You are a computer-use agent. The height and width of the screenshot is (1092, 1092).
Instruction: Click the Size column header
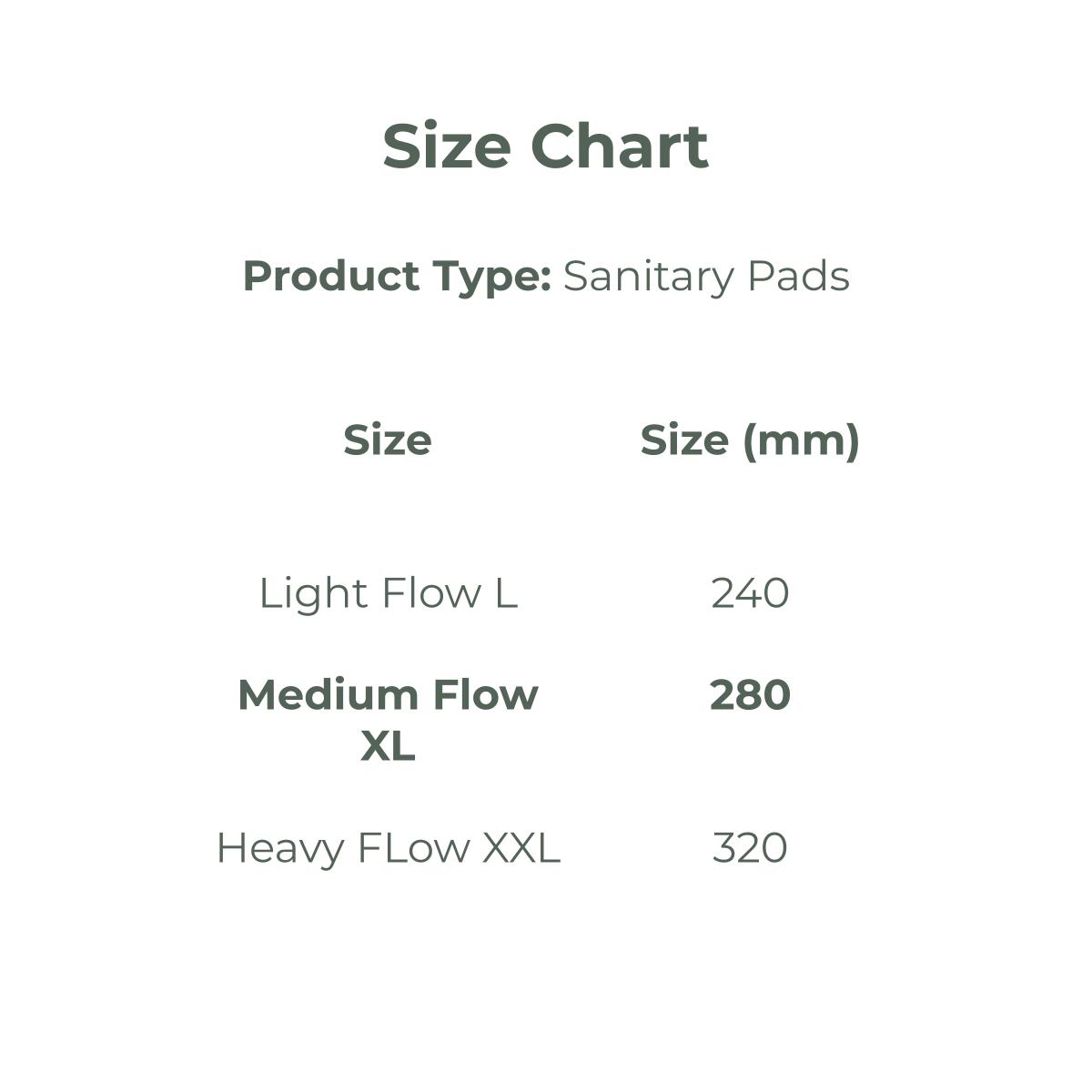point(388,440)
